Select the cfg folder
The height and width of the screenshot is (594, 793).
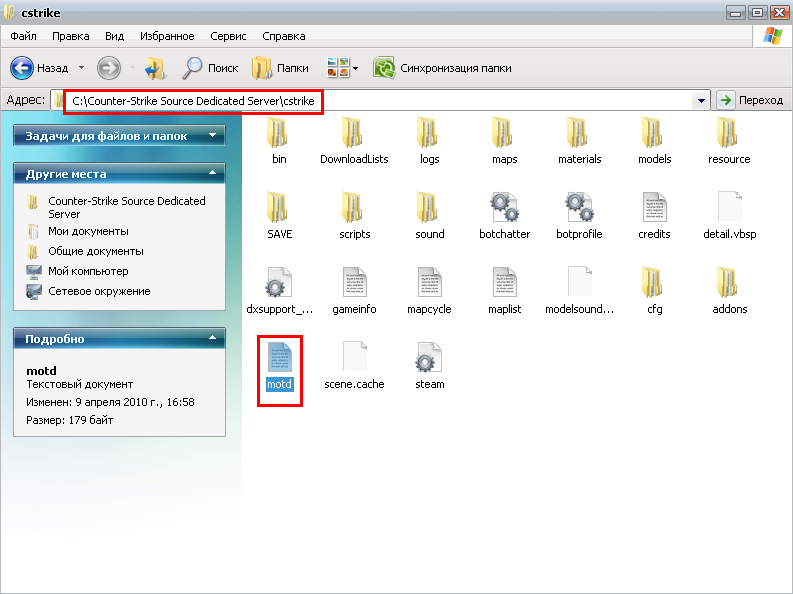(654, 290)
